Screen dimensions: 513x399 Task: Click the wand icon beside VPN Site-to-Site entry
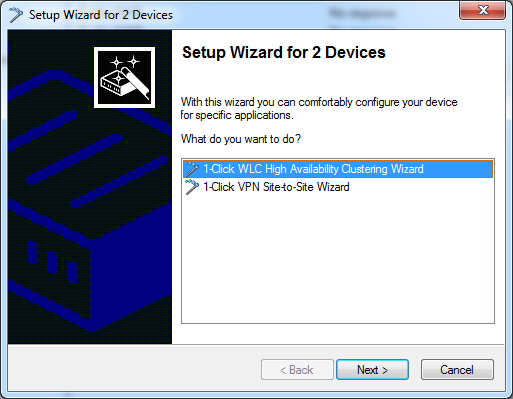point(192,187)
